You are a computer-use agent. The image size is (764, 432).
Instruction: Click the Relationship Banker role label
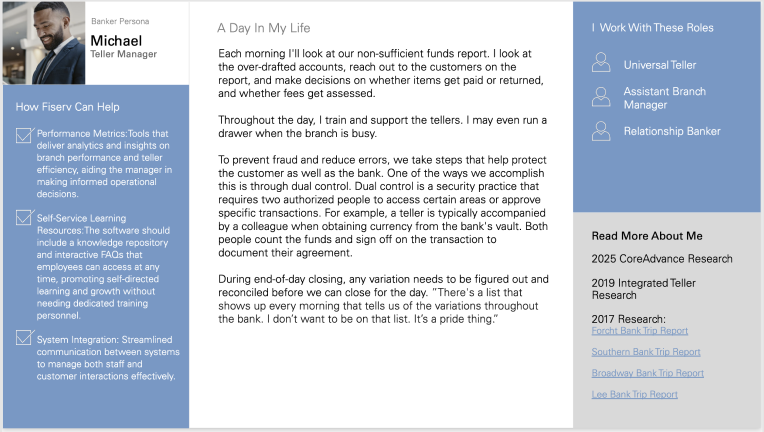(672, 131)
